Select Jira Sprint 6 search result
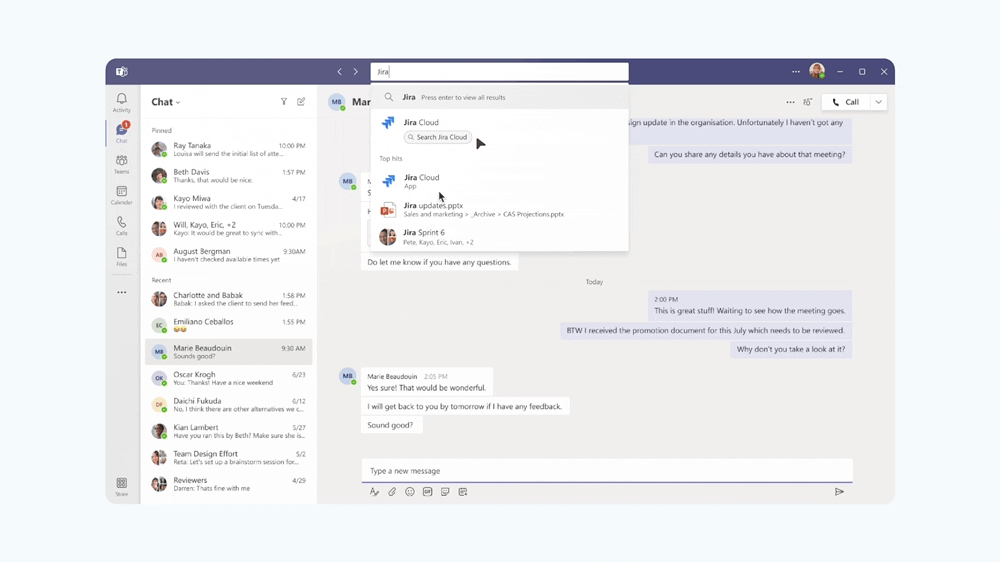The image size is (1000, 562). tap(499, 237)
